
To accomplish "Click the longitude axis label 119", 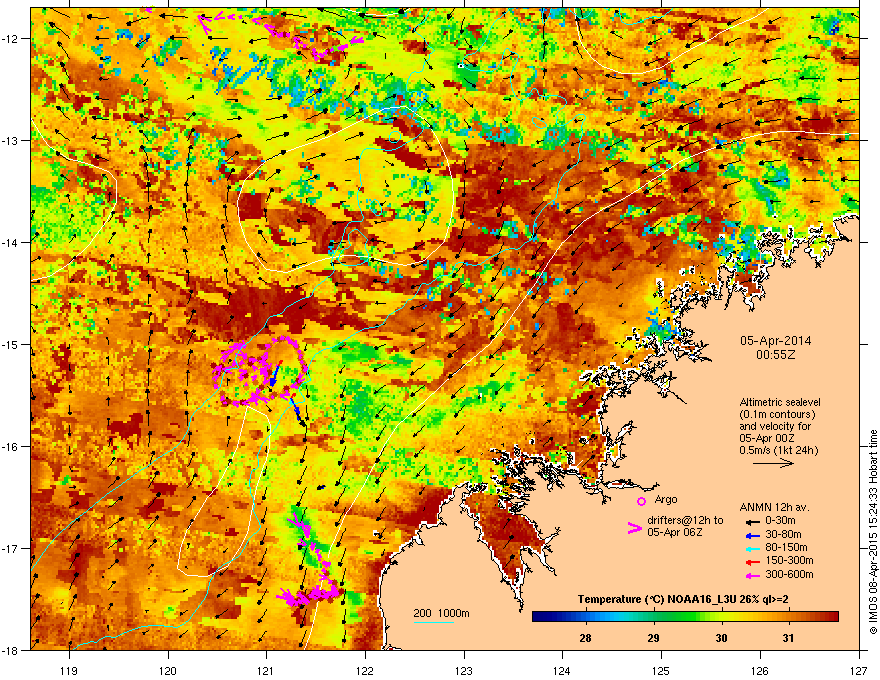I will [x=69, y=670].
